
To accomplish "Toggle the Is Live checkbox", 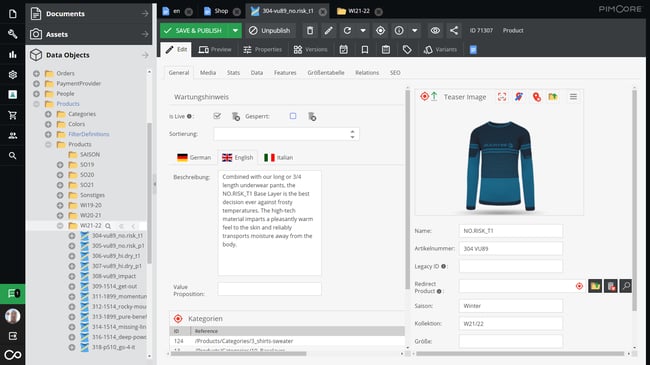I will (217, 116).
